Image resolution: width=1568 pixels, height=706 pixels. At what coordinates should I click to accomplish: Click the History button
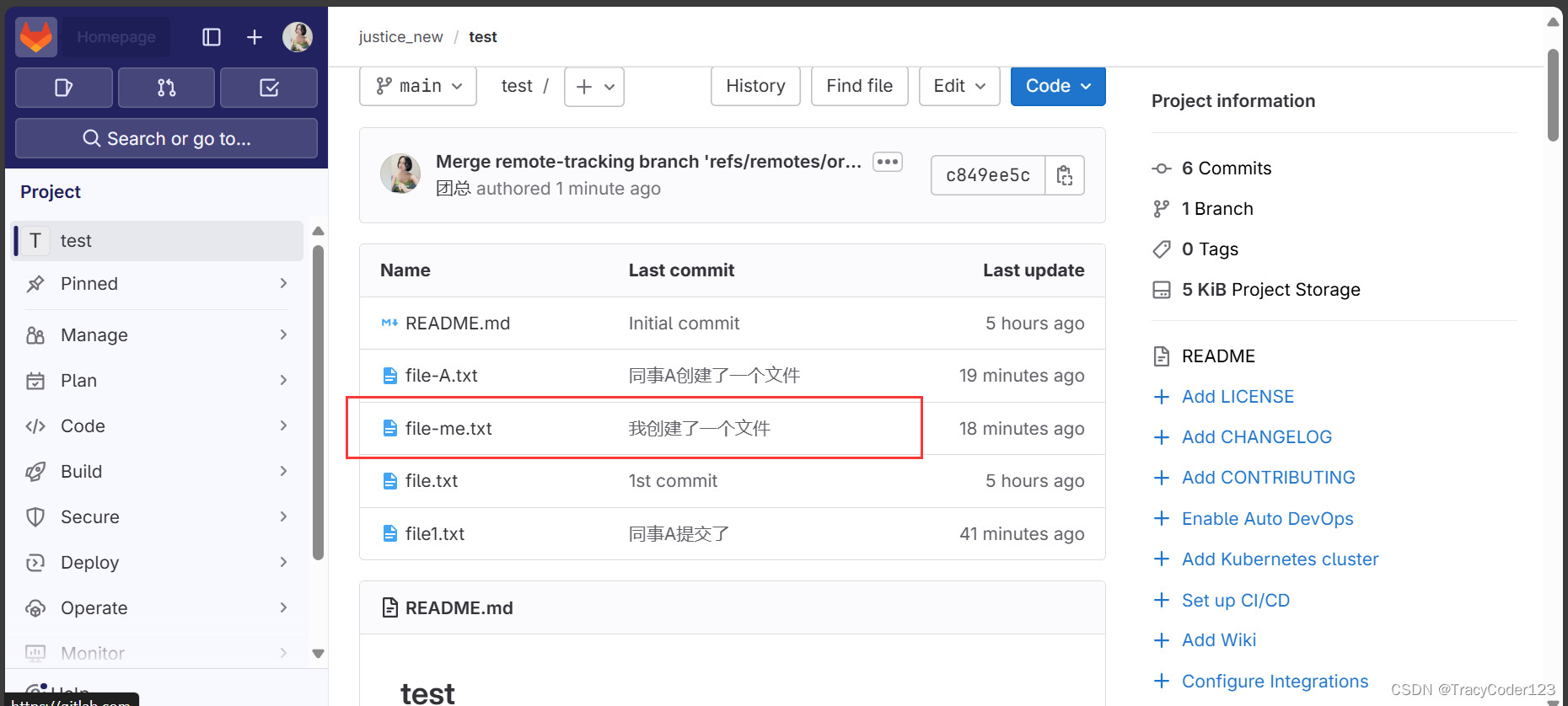(755, 86)
